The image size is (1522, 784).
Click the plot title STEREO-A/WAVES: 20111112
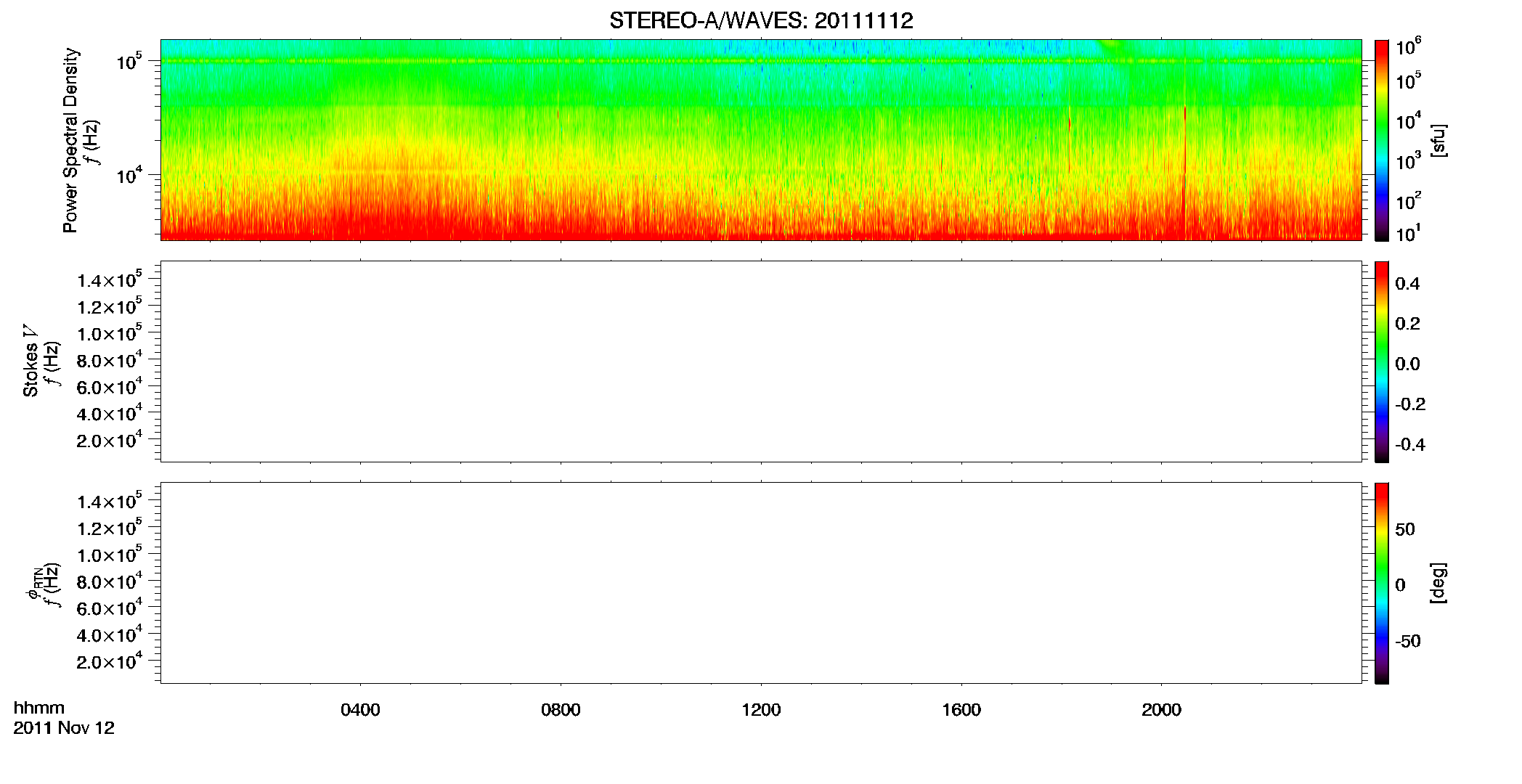click(761, 21)
